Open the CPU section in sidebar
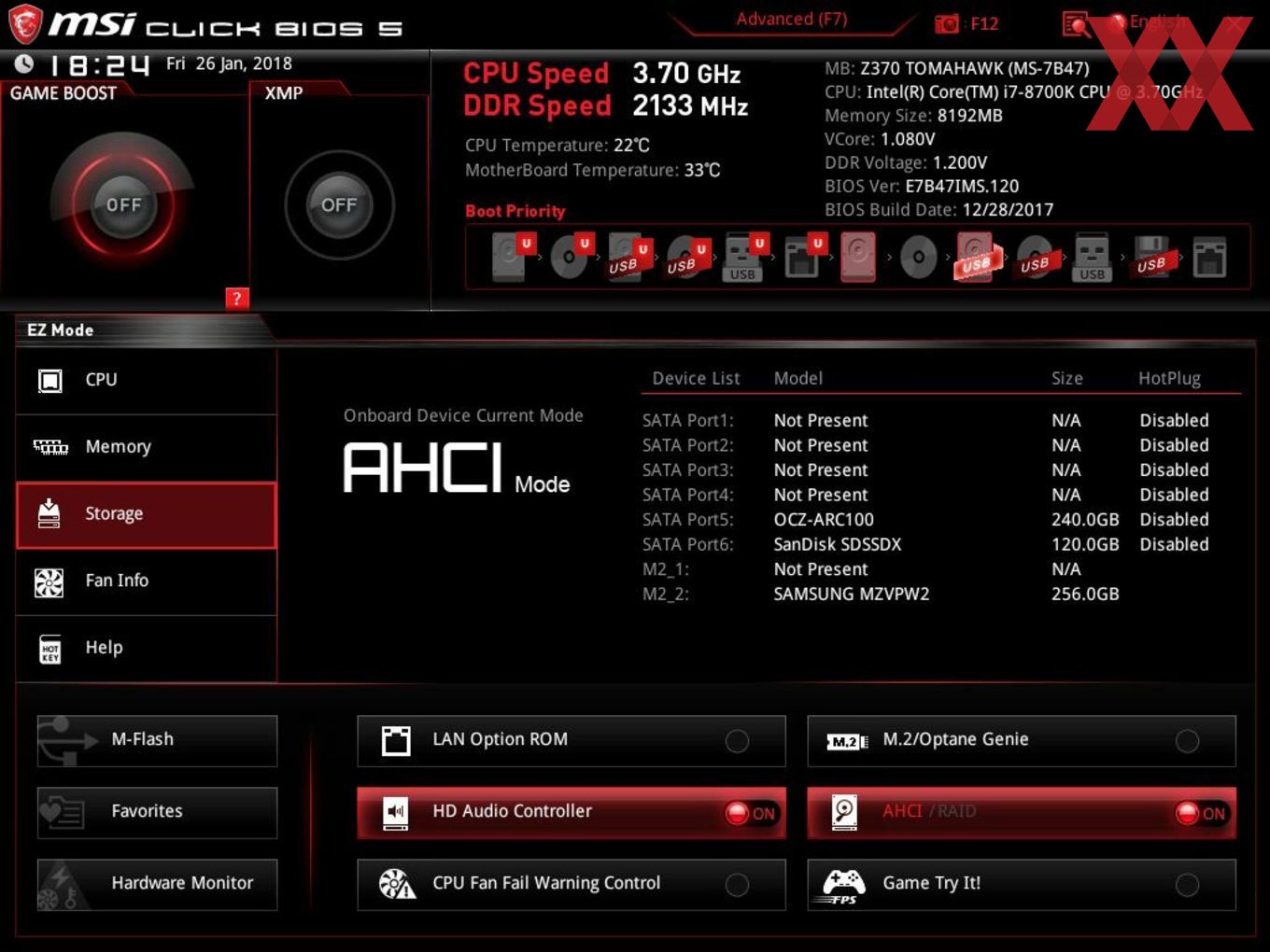Screen dimensions: 1270x952 [x=147, y=381]
